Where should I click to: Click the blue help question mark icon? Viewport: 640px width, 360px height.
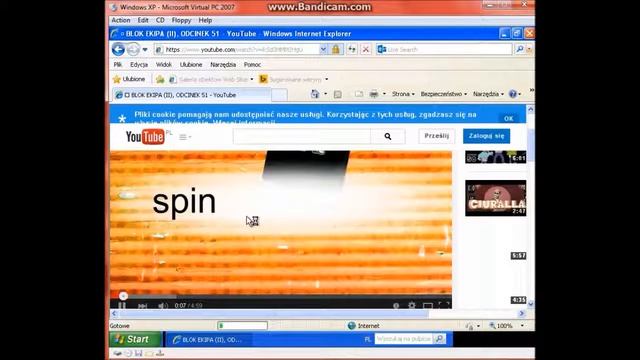[x=513, y=94]
